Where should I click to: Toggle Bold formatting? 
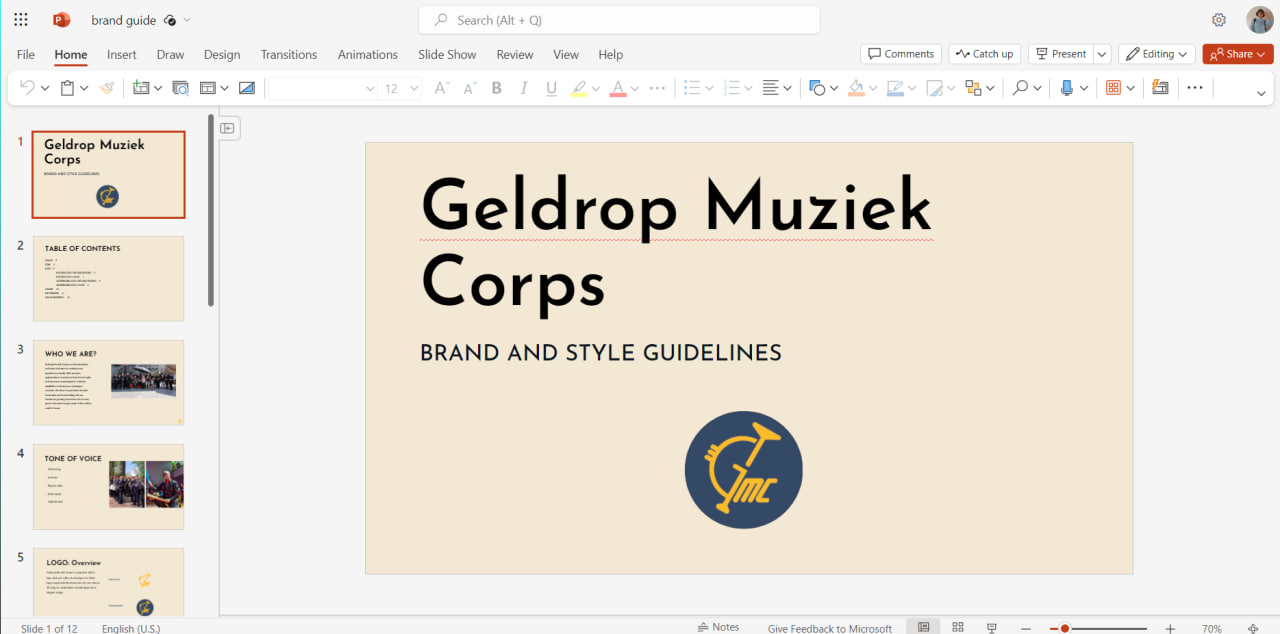click(x=496, y=88)
